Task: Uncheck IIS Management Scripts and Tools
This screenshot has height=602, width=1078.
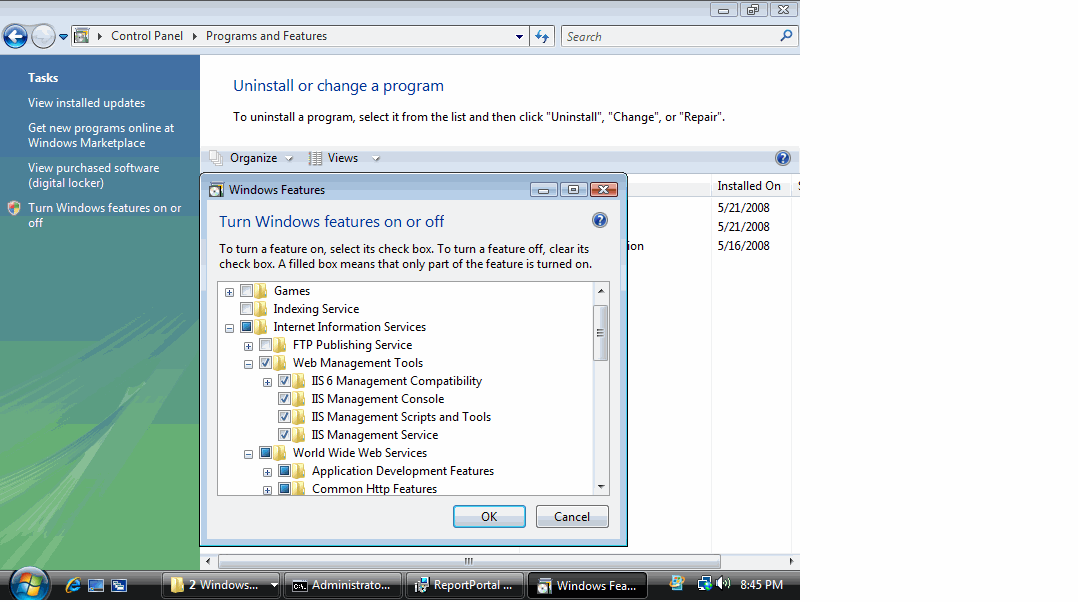Action: click(284, 416)
